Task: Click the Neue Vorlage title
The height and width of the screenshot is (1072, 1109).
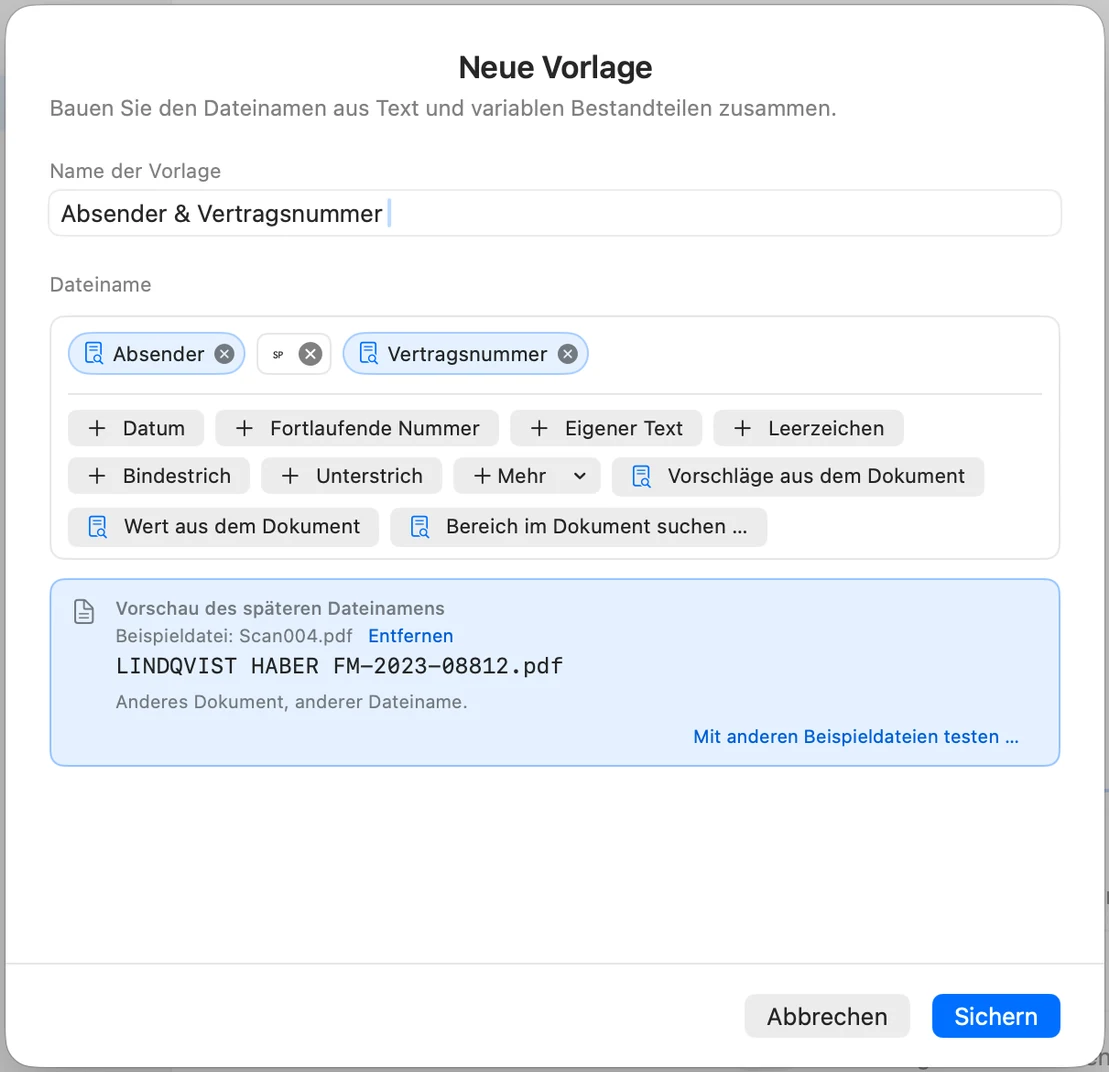Action: coord(555,68)
